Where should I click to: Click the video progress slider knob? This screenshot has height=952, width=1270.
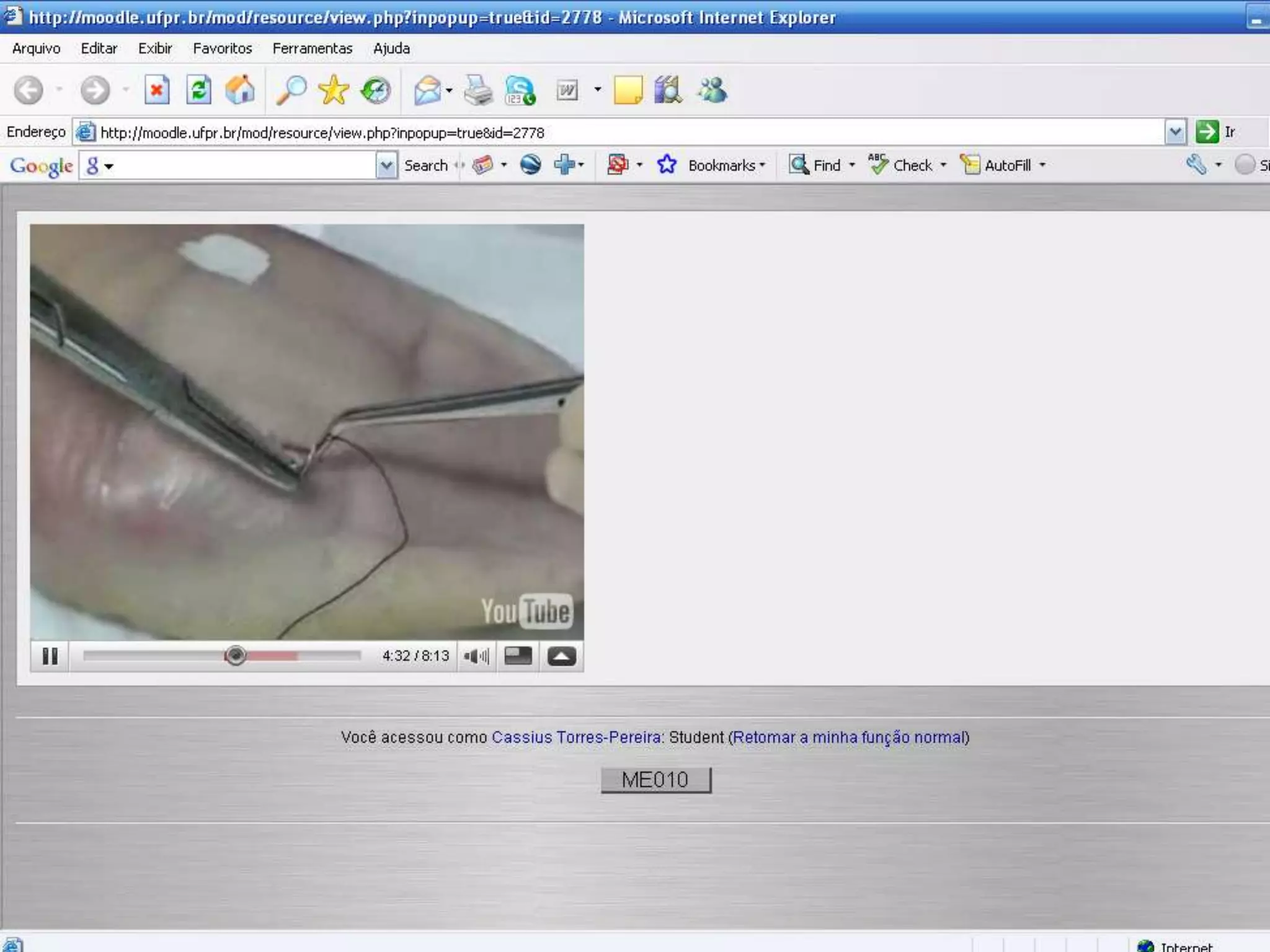click(235, 655)
